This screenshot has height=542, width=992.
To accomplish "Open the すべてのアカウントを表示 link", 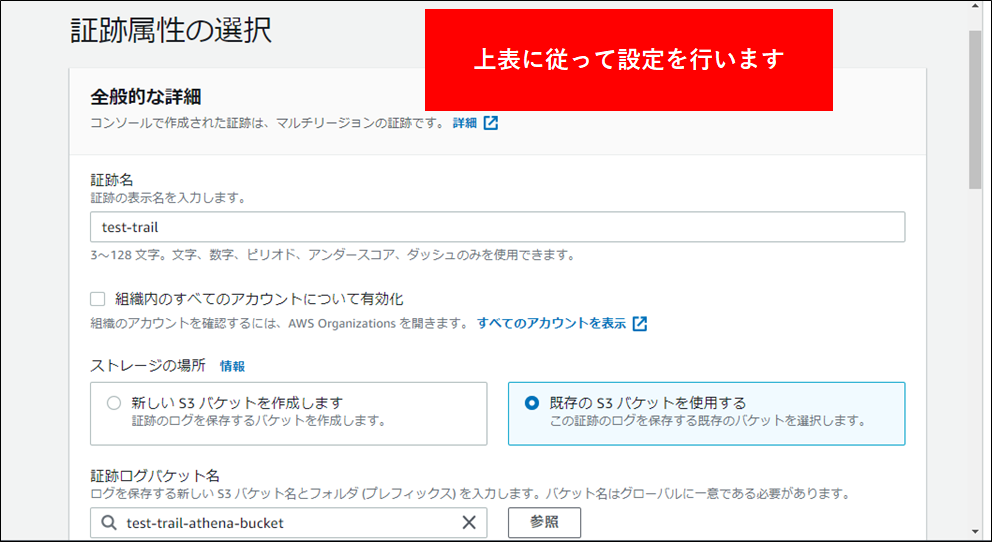I will [x=551, y=323].
